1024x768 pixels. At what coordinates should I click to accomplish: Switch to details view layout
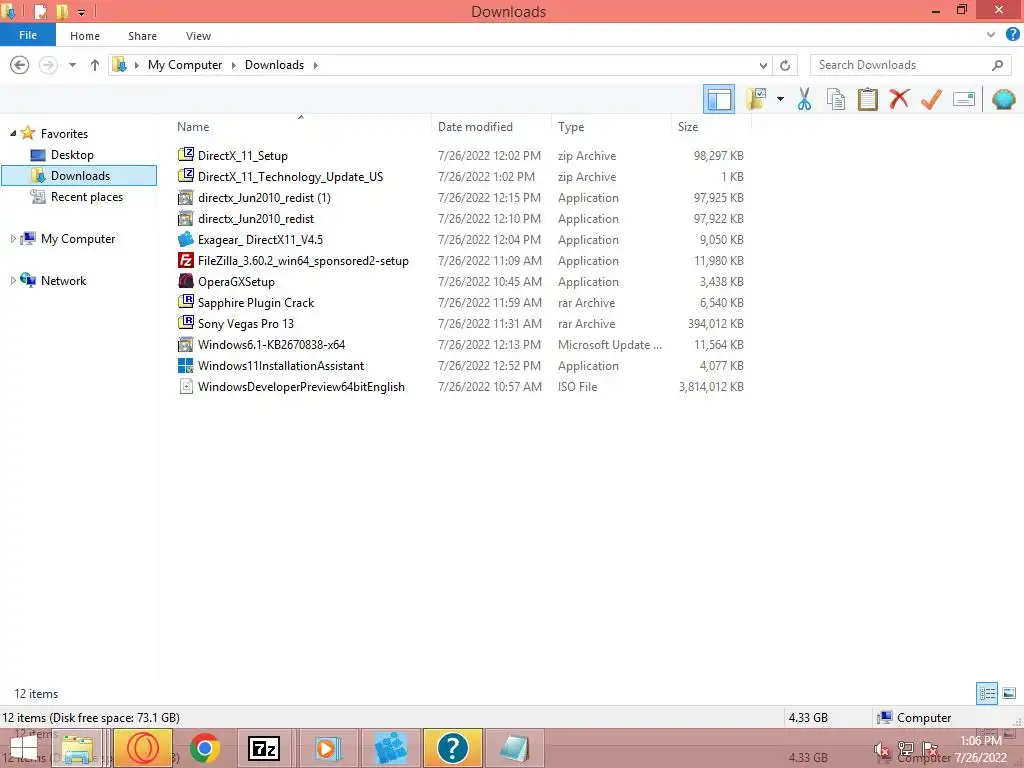pos(987,693)
